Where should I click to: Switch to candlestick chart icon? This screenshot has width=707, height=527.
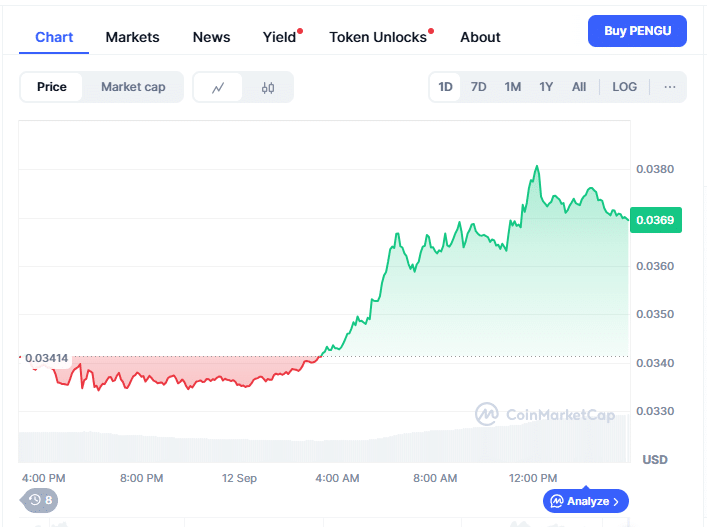point(267,87)
